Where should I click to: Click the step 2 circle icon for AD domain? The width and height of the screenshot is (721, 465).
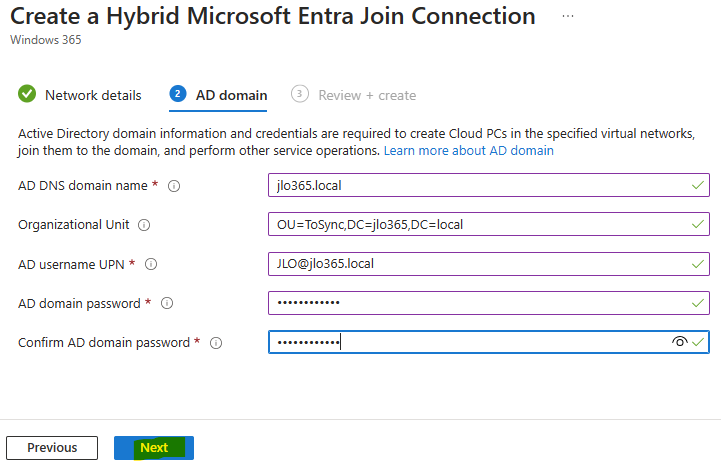click(177, 94)
